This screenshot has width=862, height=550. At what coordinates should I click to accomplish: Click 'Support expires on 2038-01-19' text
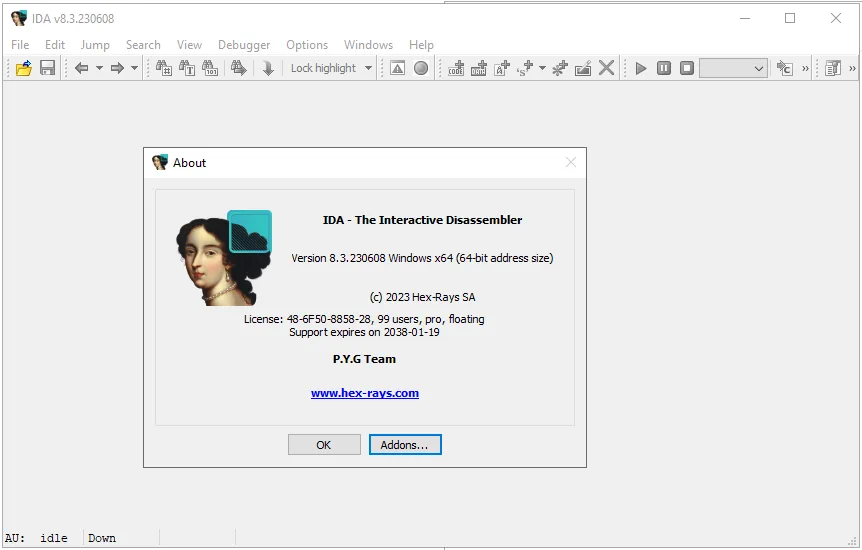364,332
